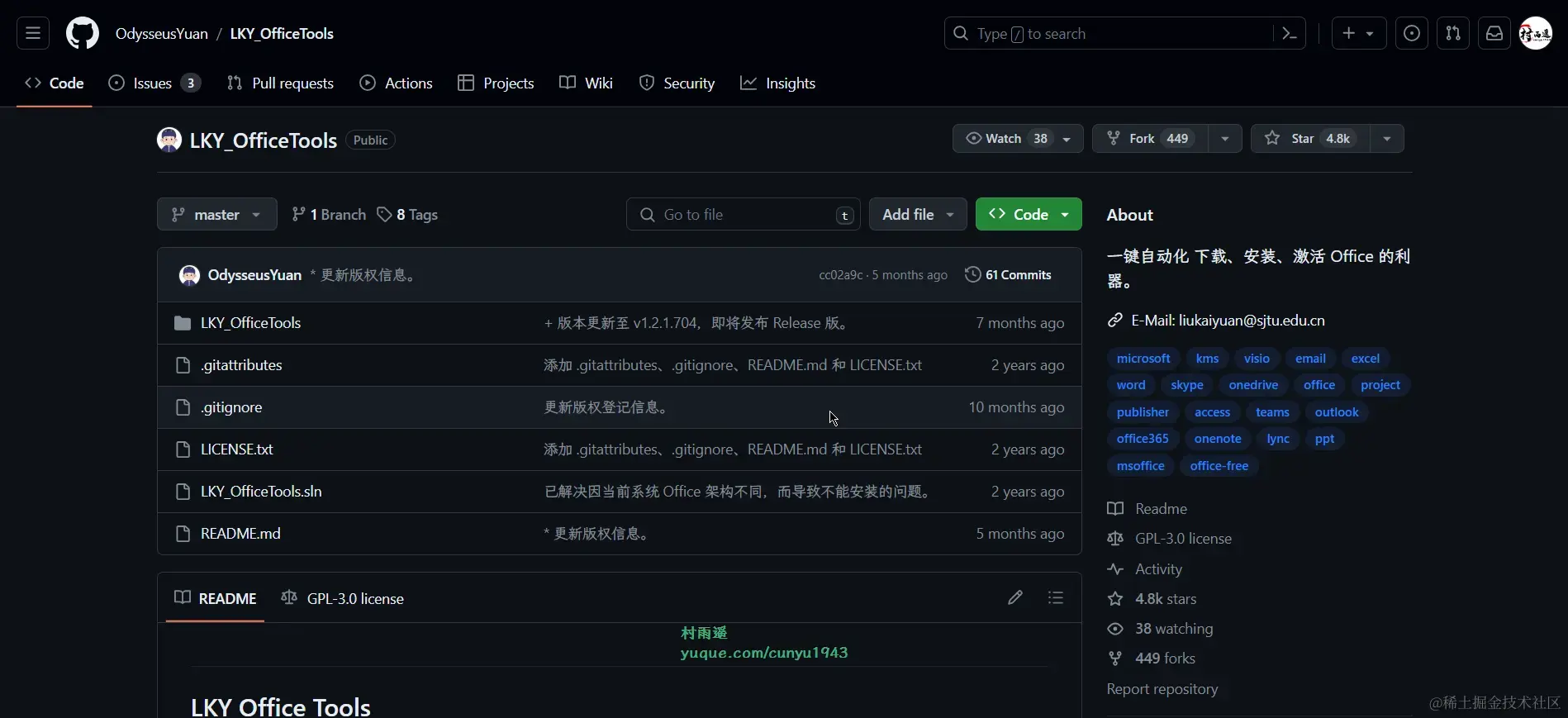The height and width of the screenshot is (718, 1568).
Task: View 38 watching link
Action: point(1161,629)
